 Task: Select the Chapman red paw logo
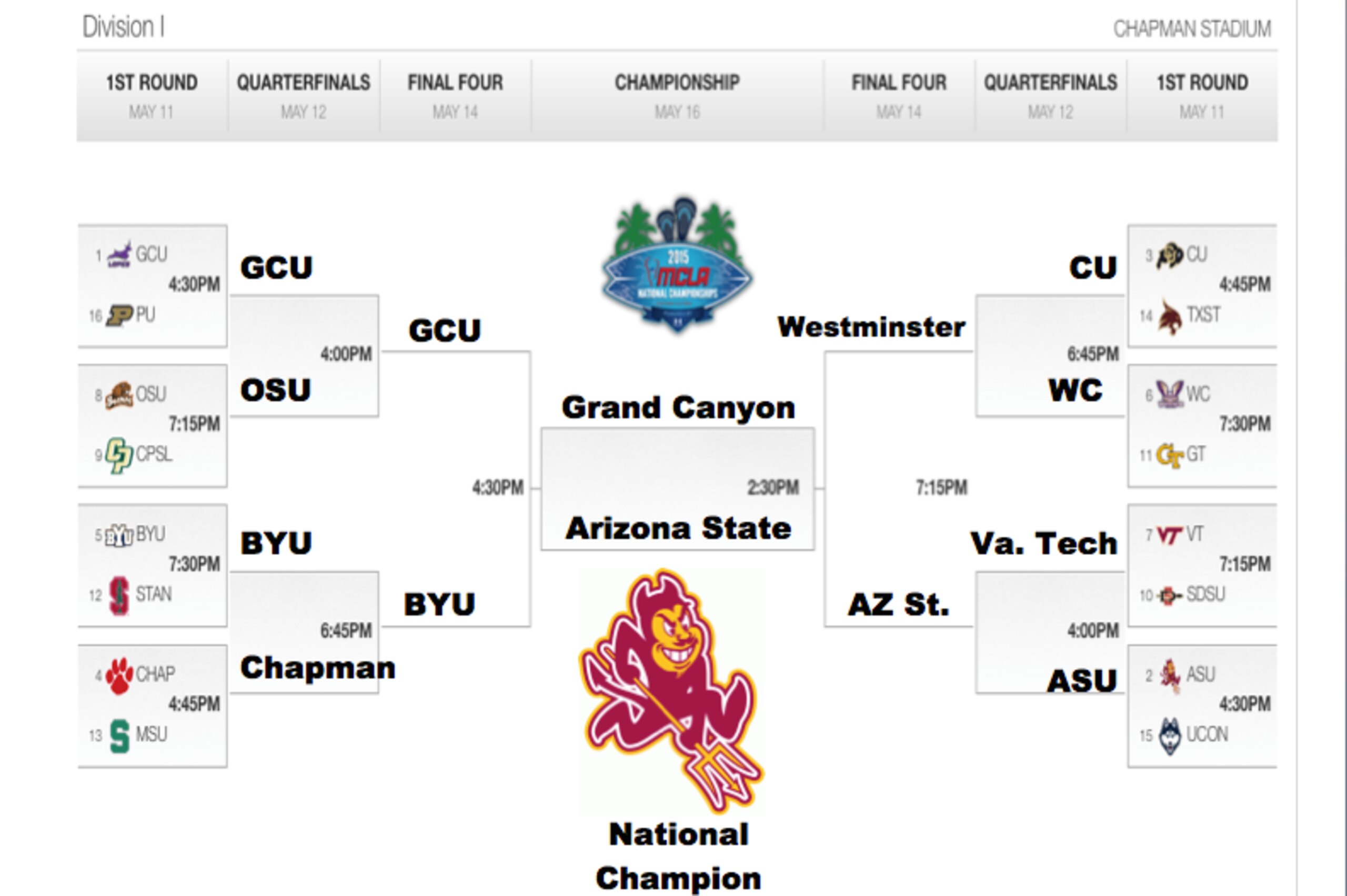pos(119,676)
